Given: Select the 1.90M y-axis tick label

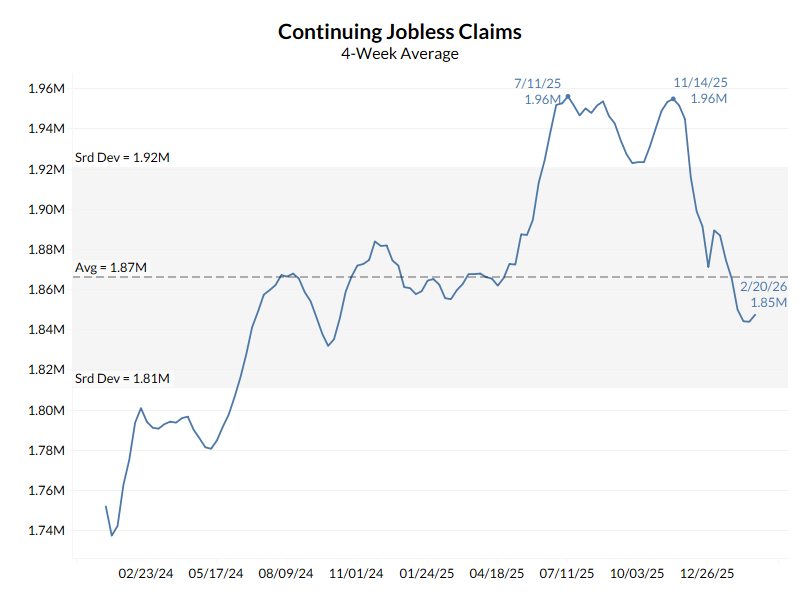Looking at the screenshot, I should pyautogui.click(x=46, y=210).
